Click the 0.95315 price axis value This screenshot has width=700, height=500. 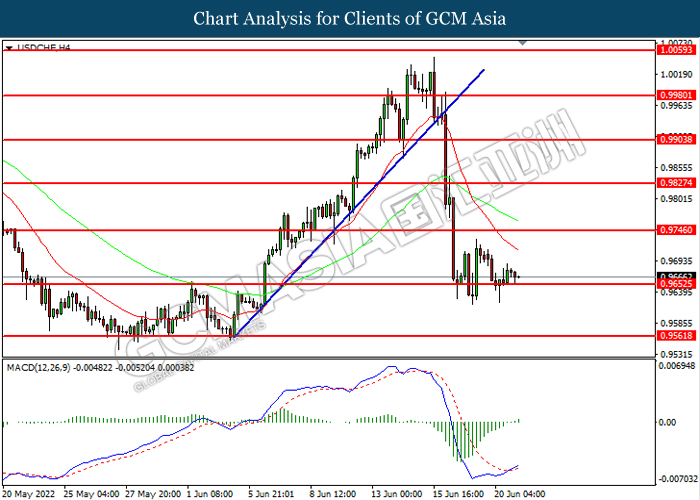tap(676, 354)
